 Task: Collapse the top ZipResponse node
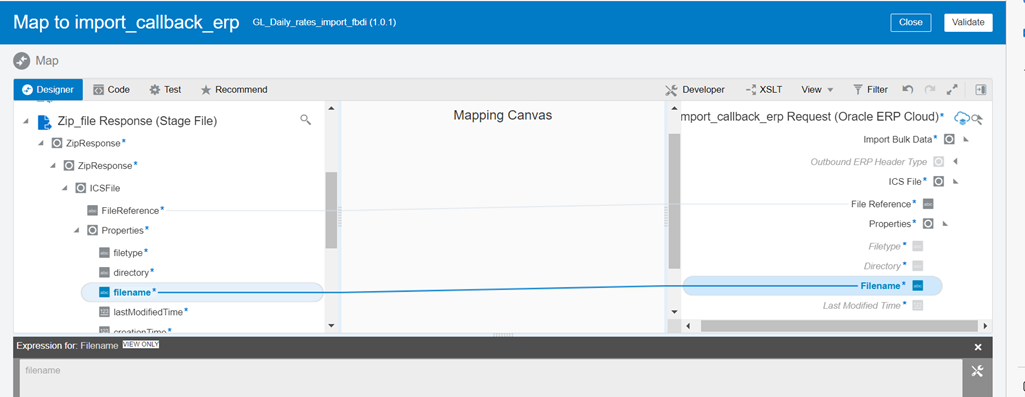[x=41, y=143]
